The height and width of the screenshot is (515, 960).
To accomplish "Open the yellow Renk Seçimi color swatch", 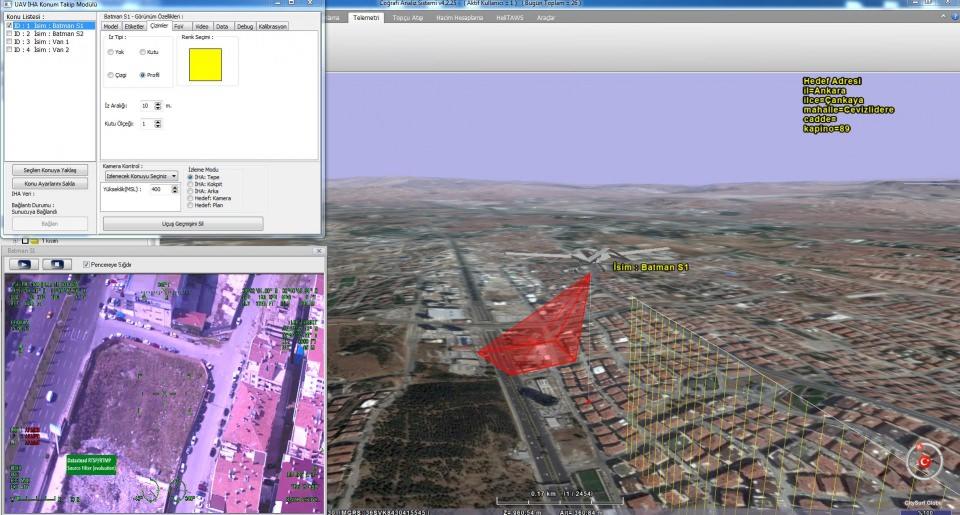I will tap(205, 64).
